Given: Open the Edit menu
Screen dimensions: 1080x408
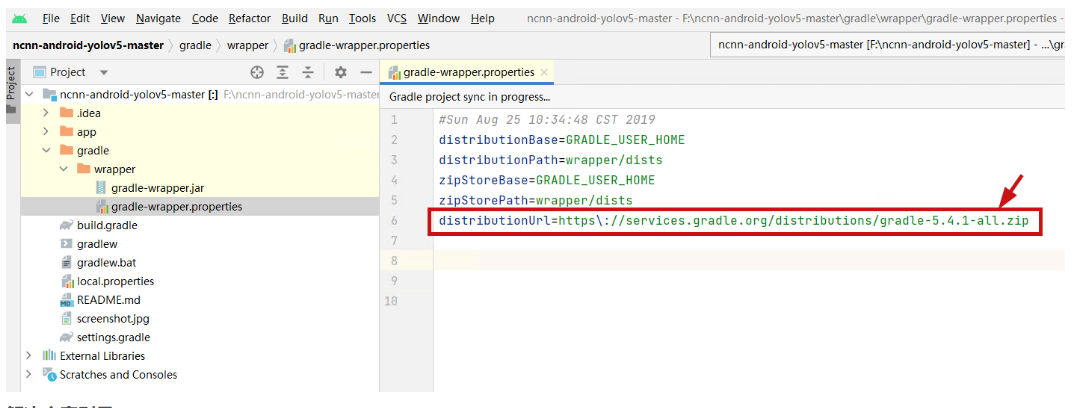Looking at the screenshot, I should pos(80,19).
